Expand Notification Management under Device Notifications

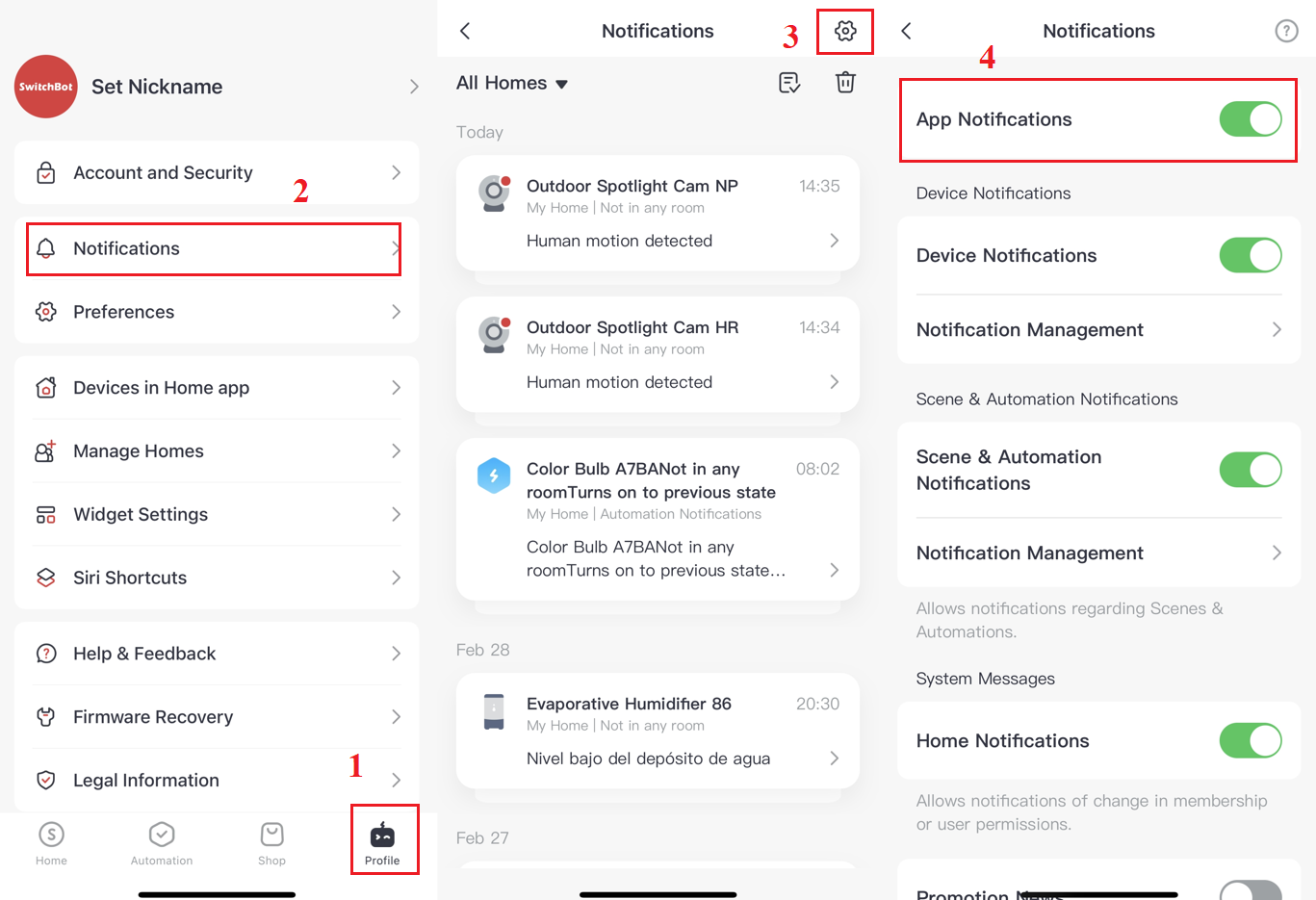coord(1098,329)
